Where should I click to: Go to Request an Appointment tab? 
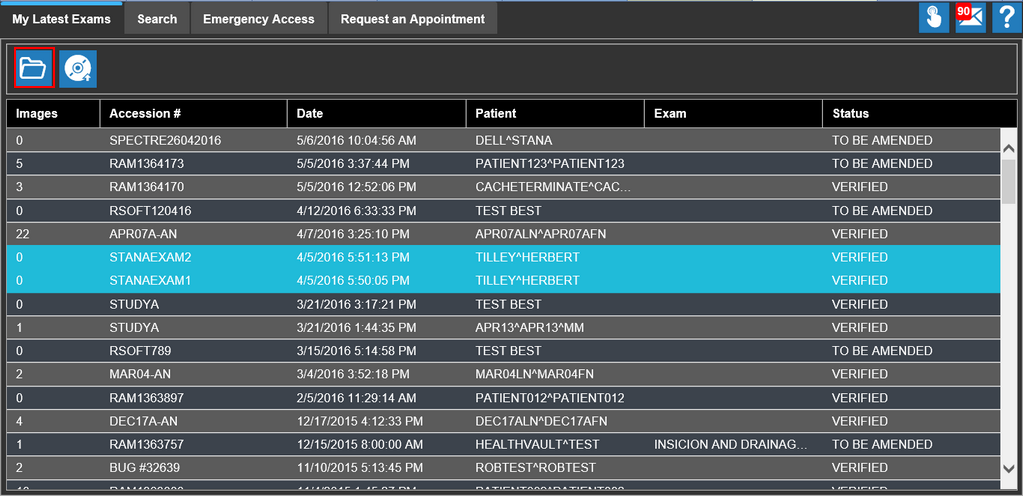click(412, 19)
